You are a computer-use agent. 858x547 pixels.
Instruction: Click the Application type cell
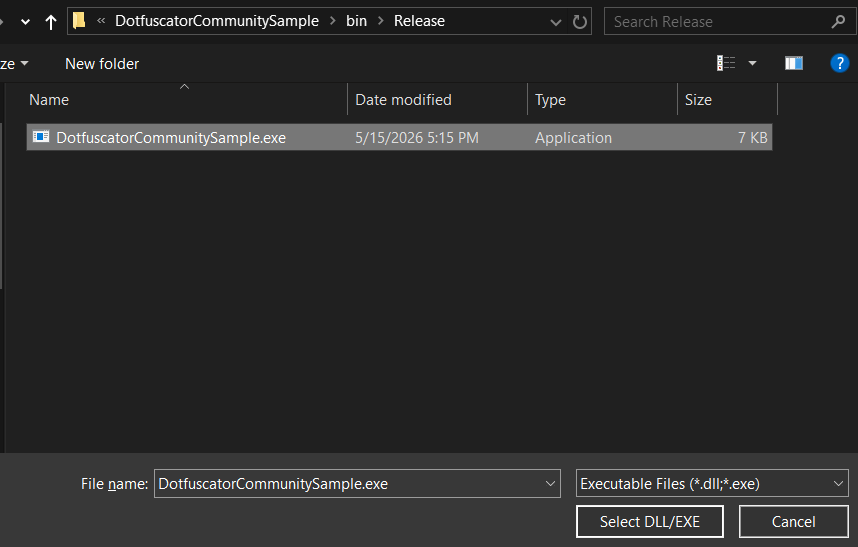pyautogui.click(x=573, y=138)
